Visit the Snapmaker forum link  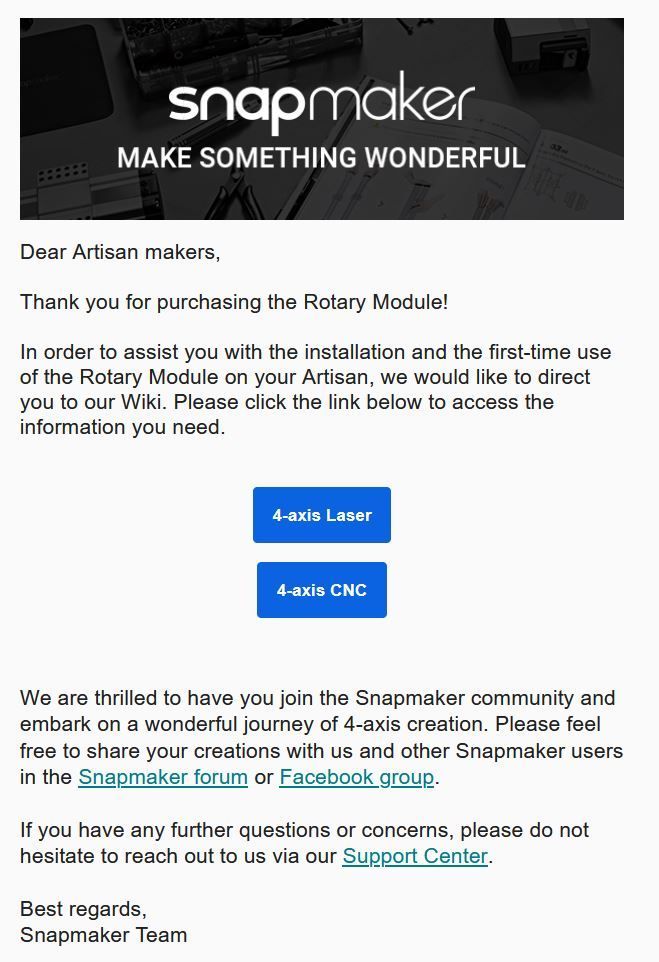pos(163,777)
